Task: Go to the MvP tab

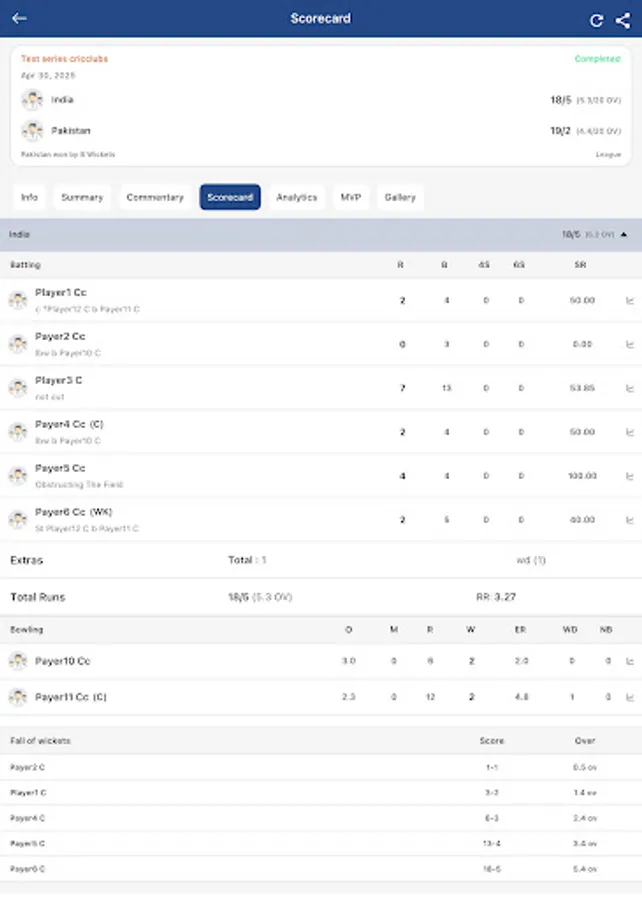Action: coord(349,197)
